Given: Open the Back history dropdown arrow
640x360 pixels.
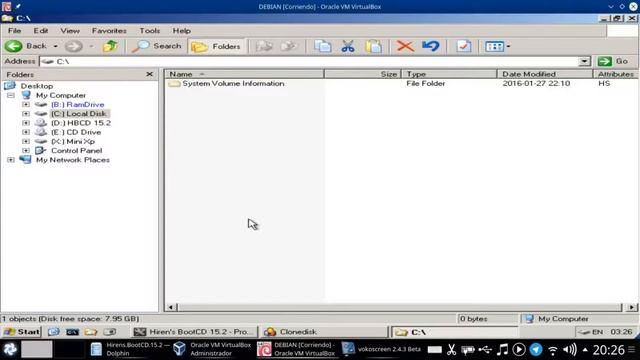Looking at the screenshot, I should point(56,46).
